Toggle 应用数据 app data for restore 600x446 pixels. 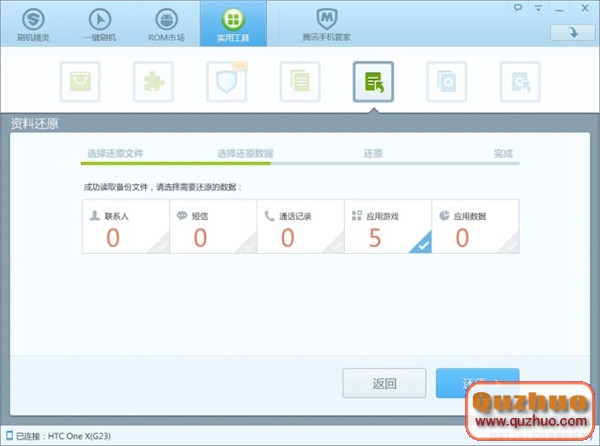click(x=475, y=226)
